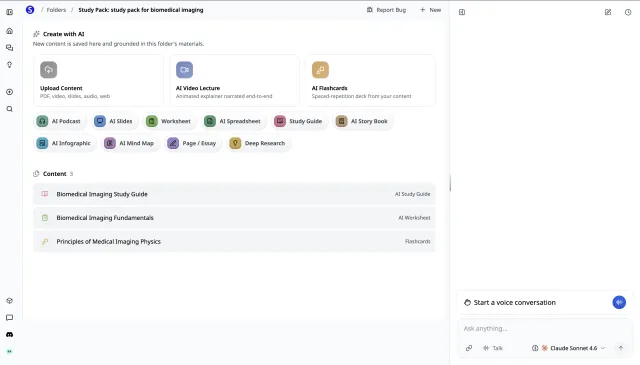Create an AI Spreadsheet
Screen dimensions: 640x365
coord(233,121)
